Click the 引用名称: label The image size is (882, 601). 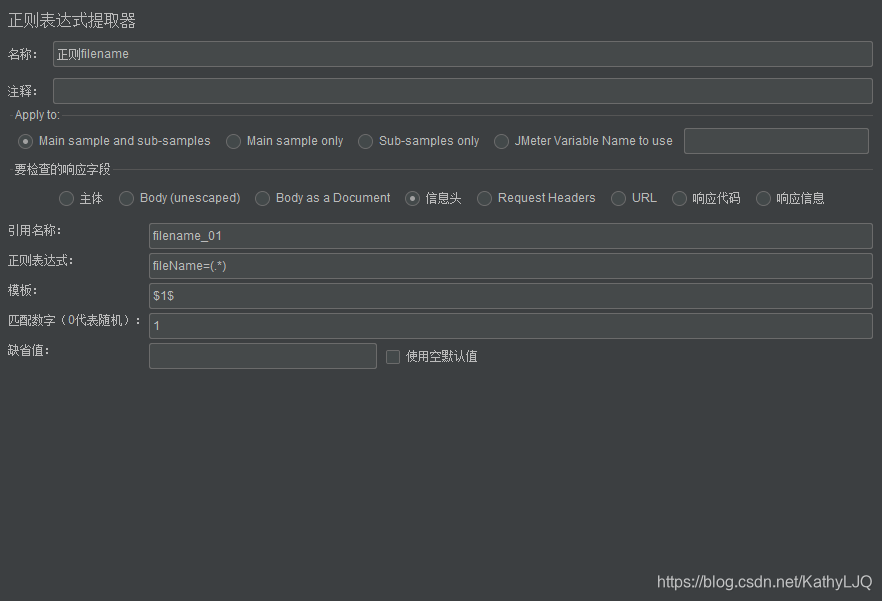(x=34, y=230)
